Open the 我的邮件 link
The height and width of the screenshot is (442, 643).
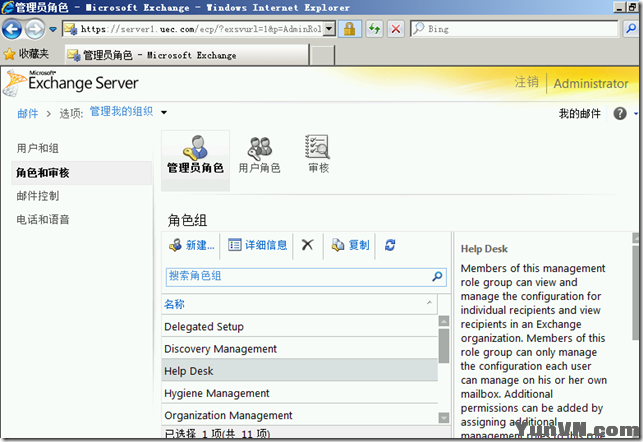[579, 113]
